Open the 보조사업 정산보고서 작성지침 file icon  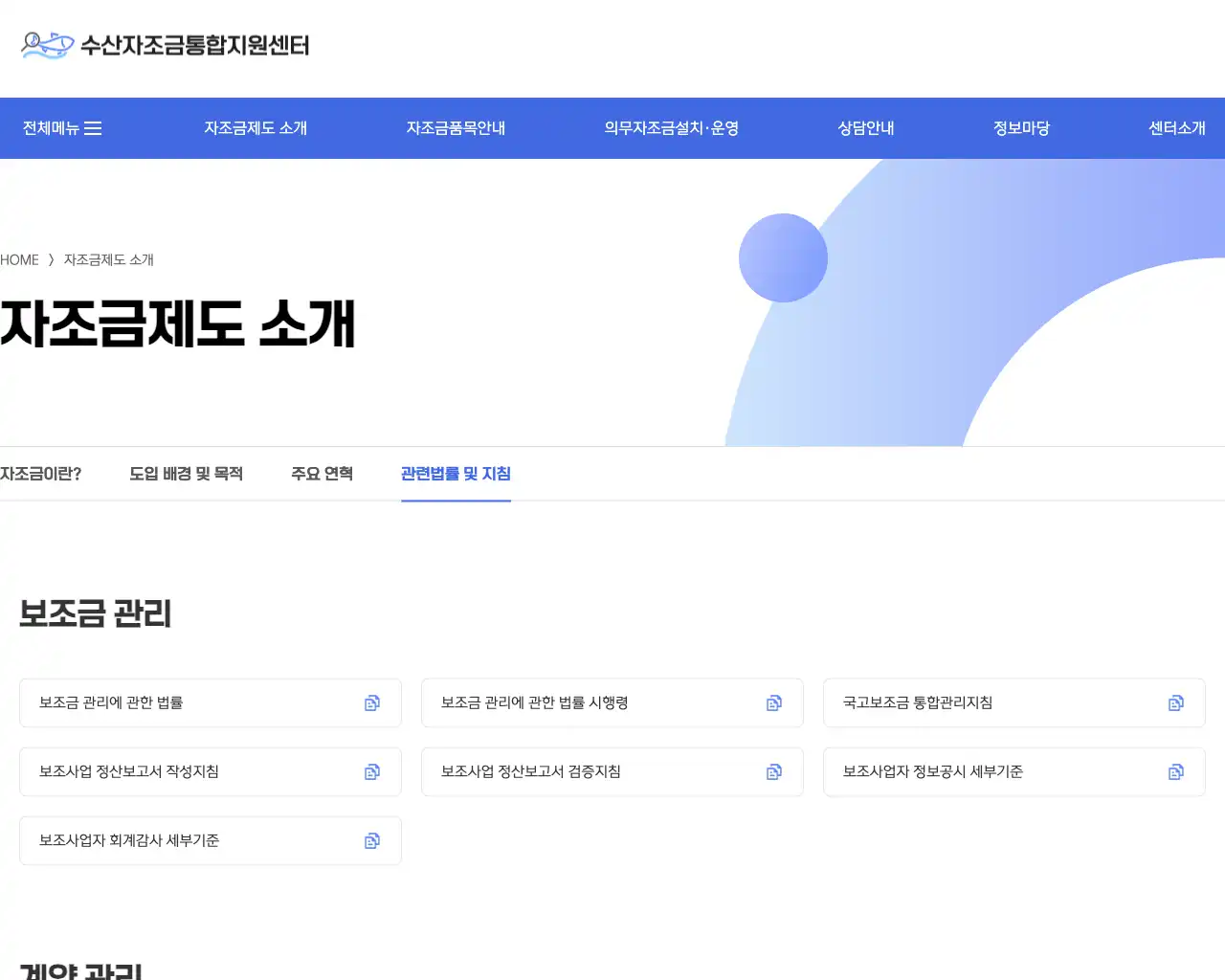pyautogui.click(x=370, y=771)
